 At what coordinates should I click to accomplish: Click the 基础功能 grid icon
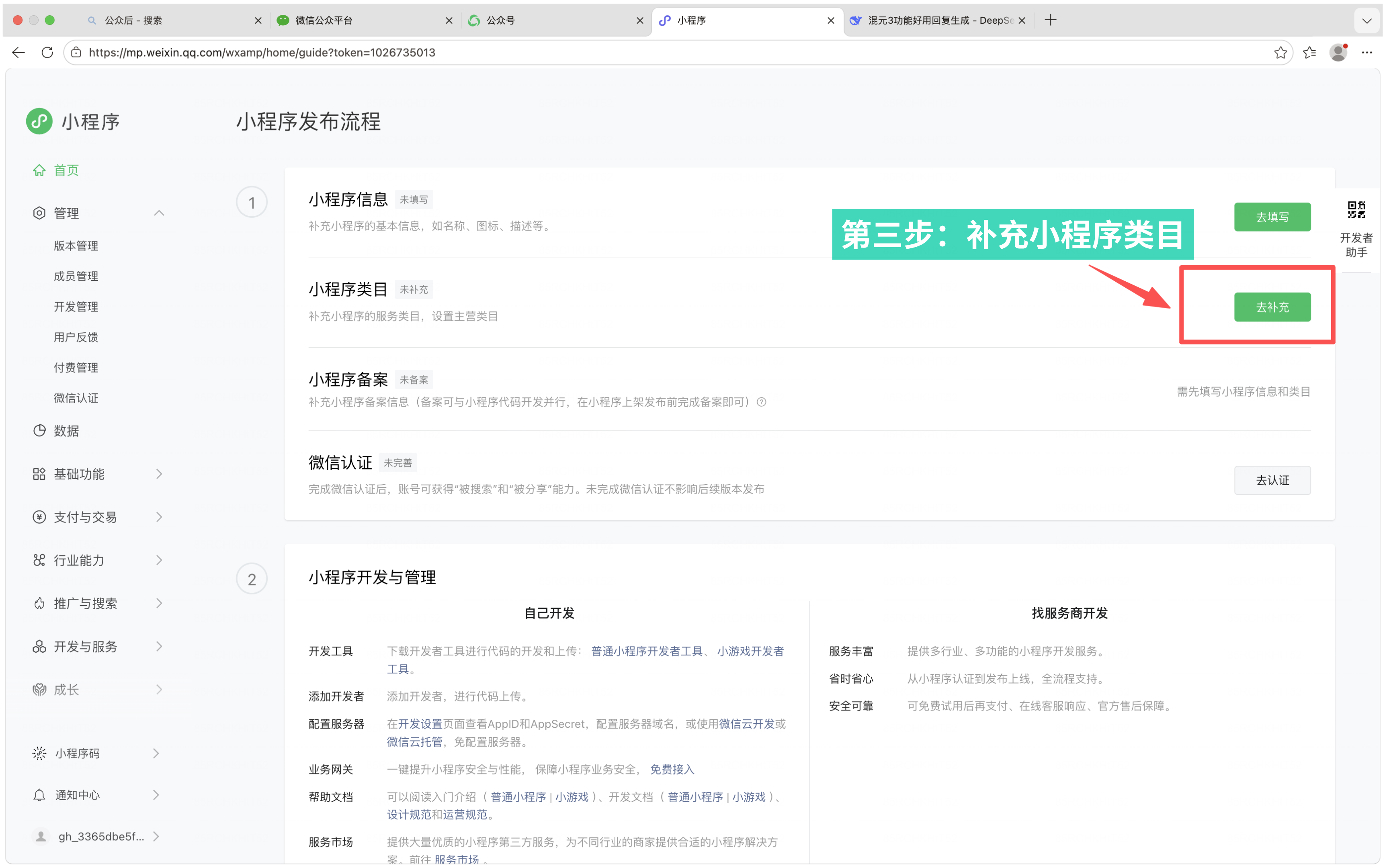[39, 474]
